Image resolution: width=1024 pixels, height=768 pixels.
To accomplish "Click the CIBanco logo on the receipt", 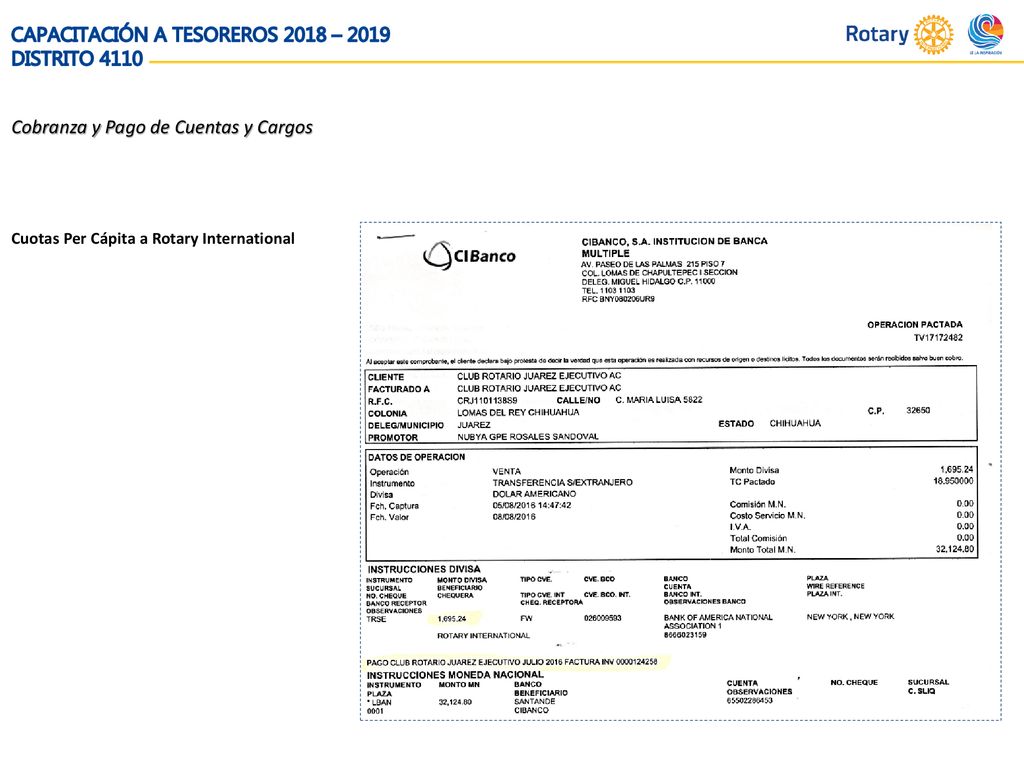I will point(470,255).
